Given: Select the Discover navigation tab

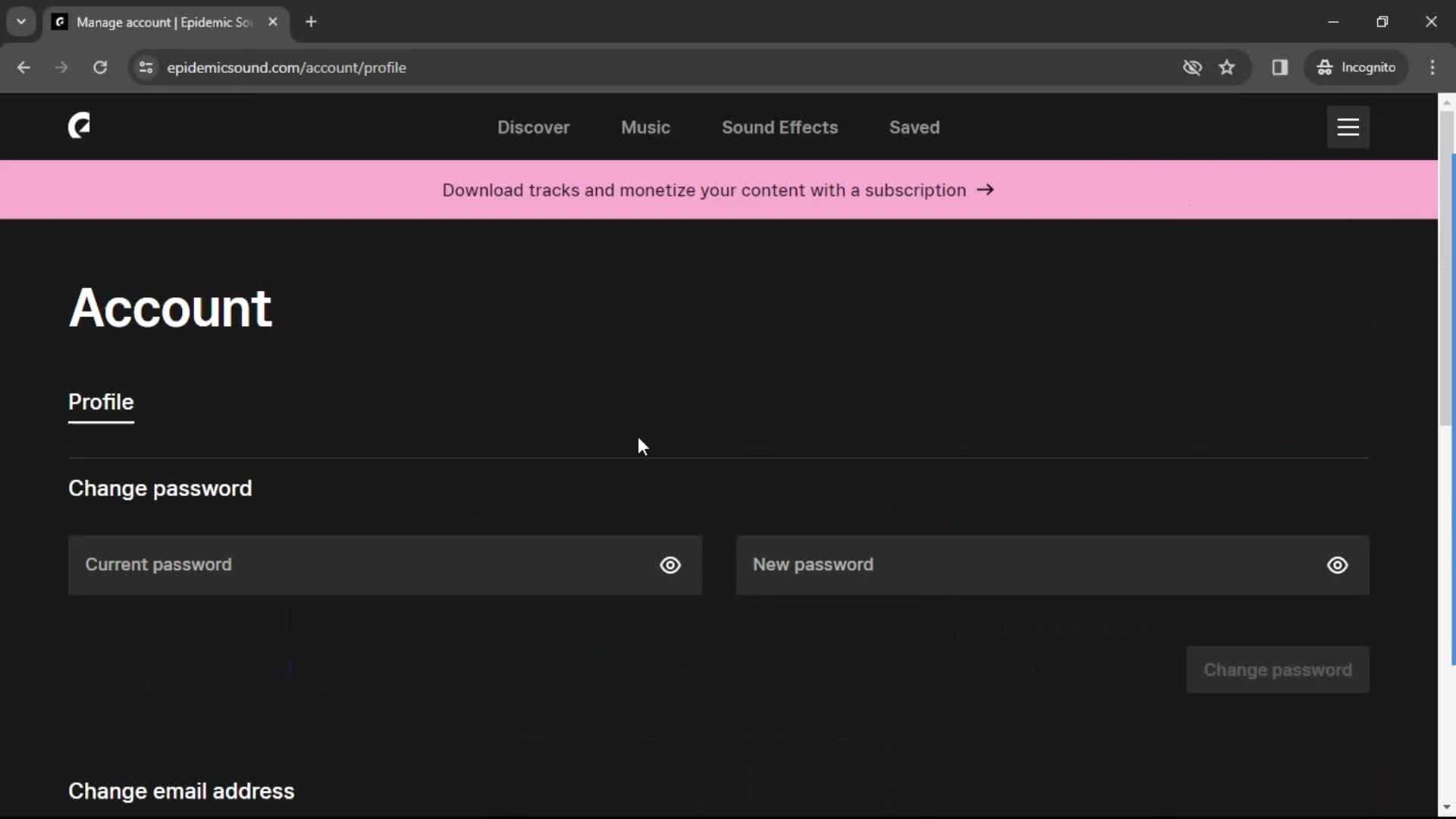Looking at the screenshot, I should pyautogui.click(x=534, y=128).
